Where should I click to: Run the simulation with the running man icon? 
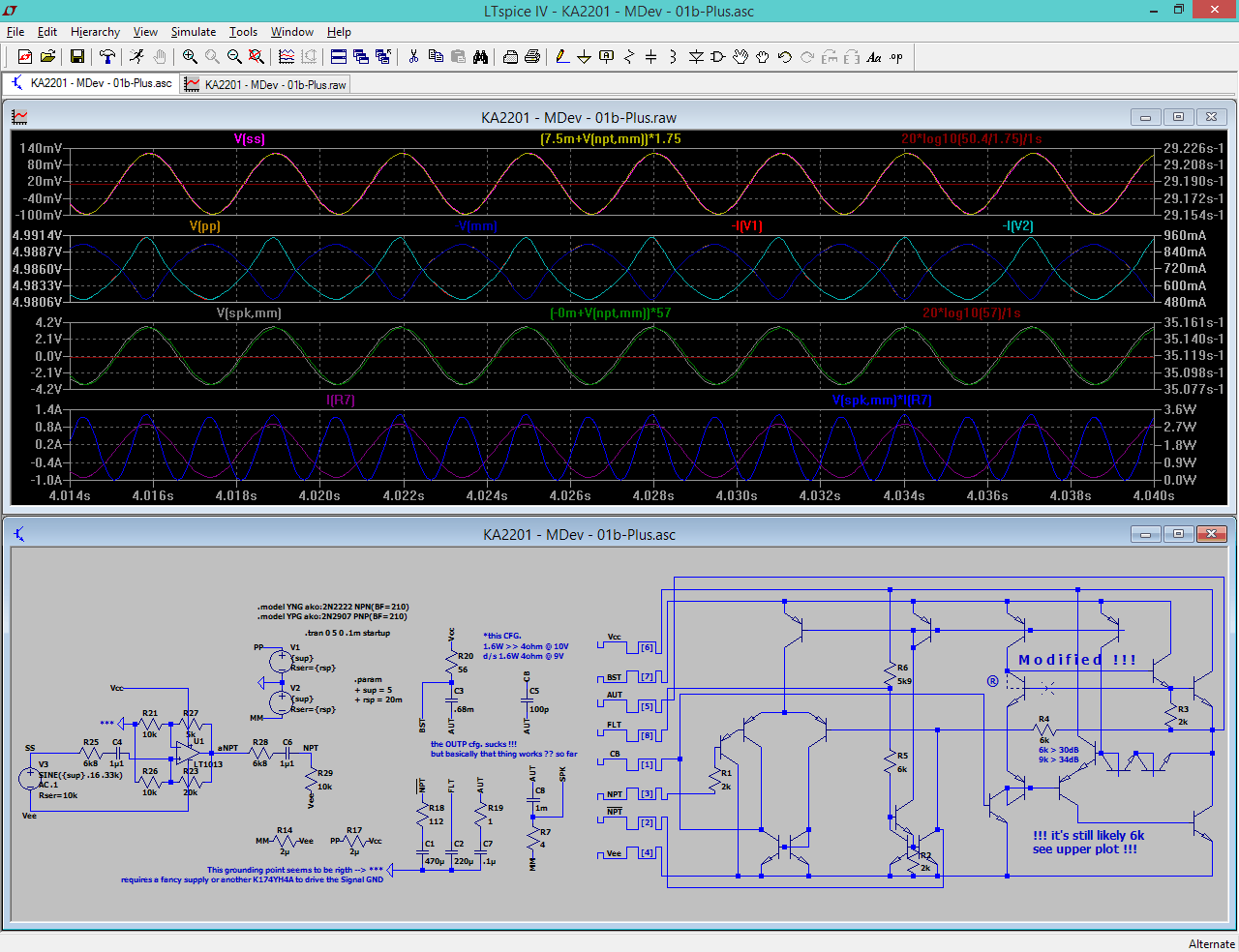137,57
